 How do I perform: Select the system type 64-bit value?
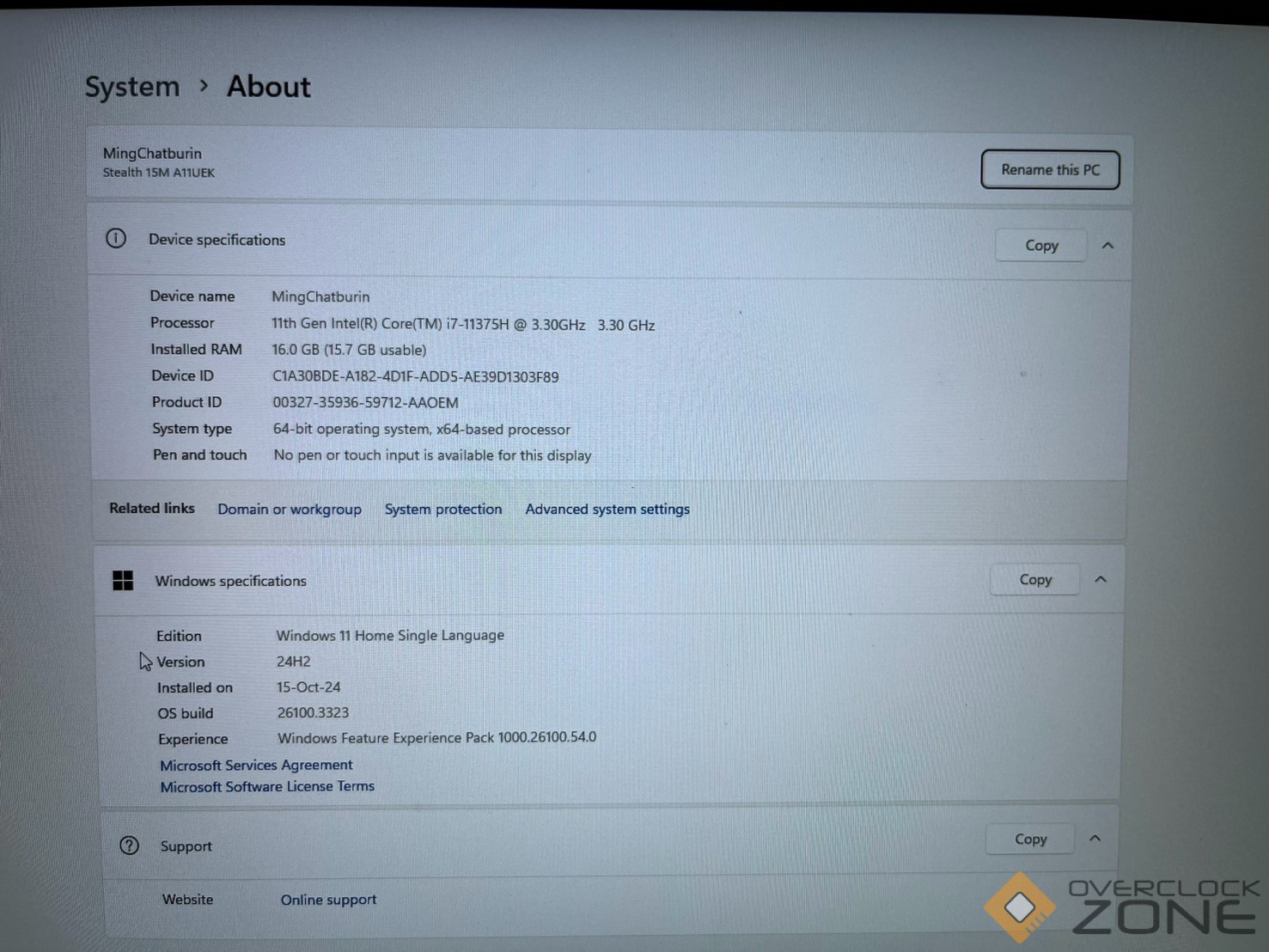point(422,430)
